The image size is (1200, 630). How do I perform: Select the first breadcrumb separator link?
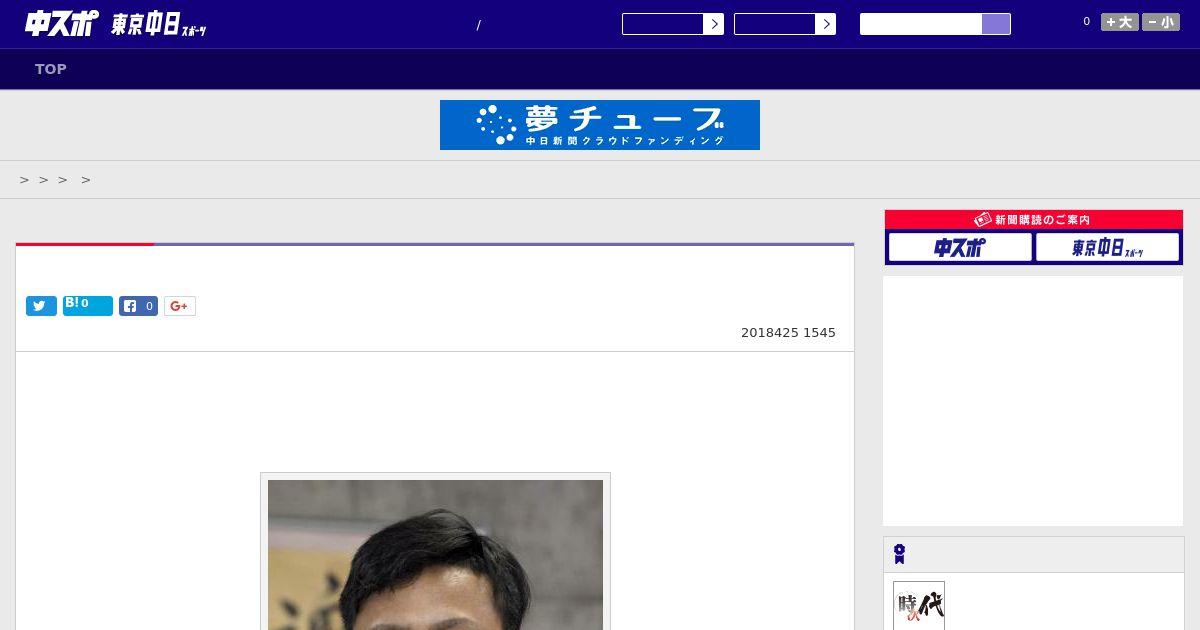coord(25,180)
